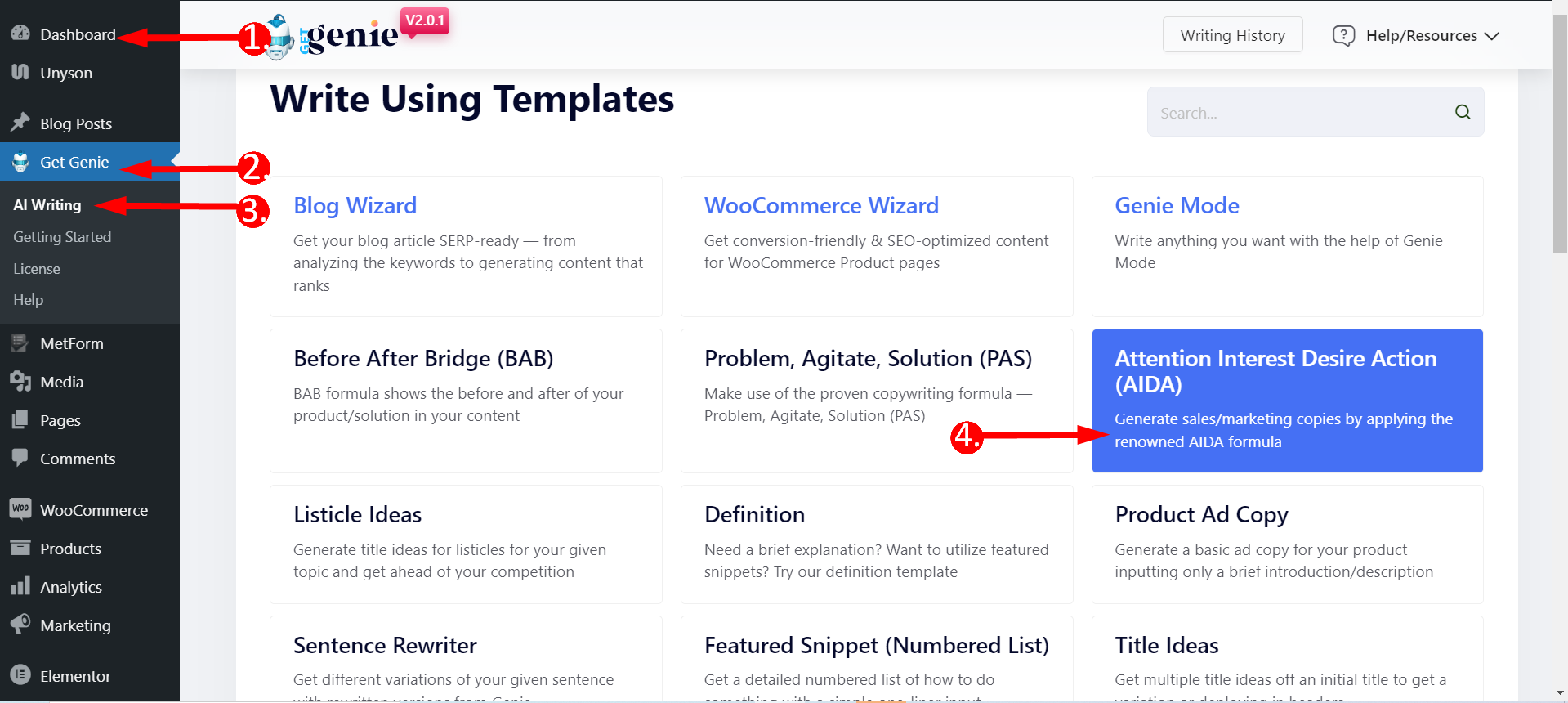Open the Getting Started submenu item
The height and width of the screenshot is (703, 1568).
[x=62, y=237]
